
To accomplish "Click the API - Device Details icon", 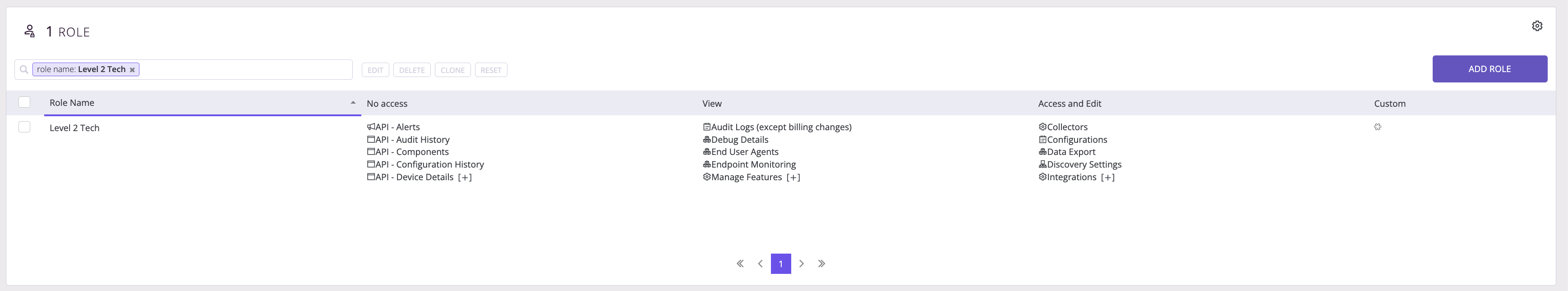I will [x=371, y=177].
